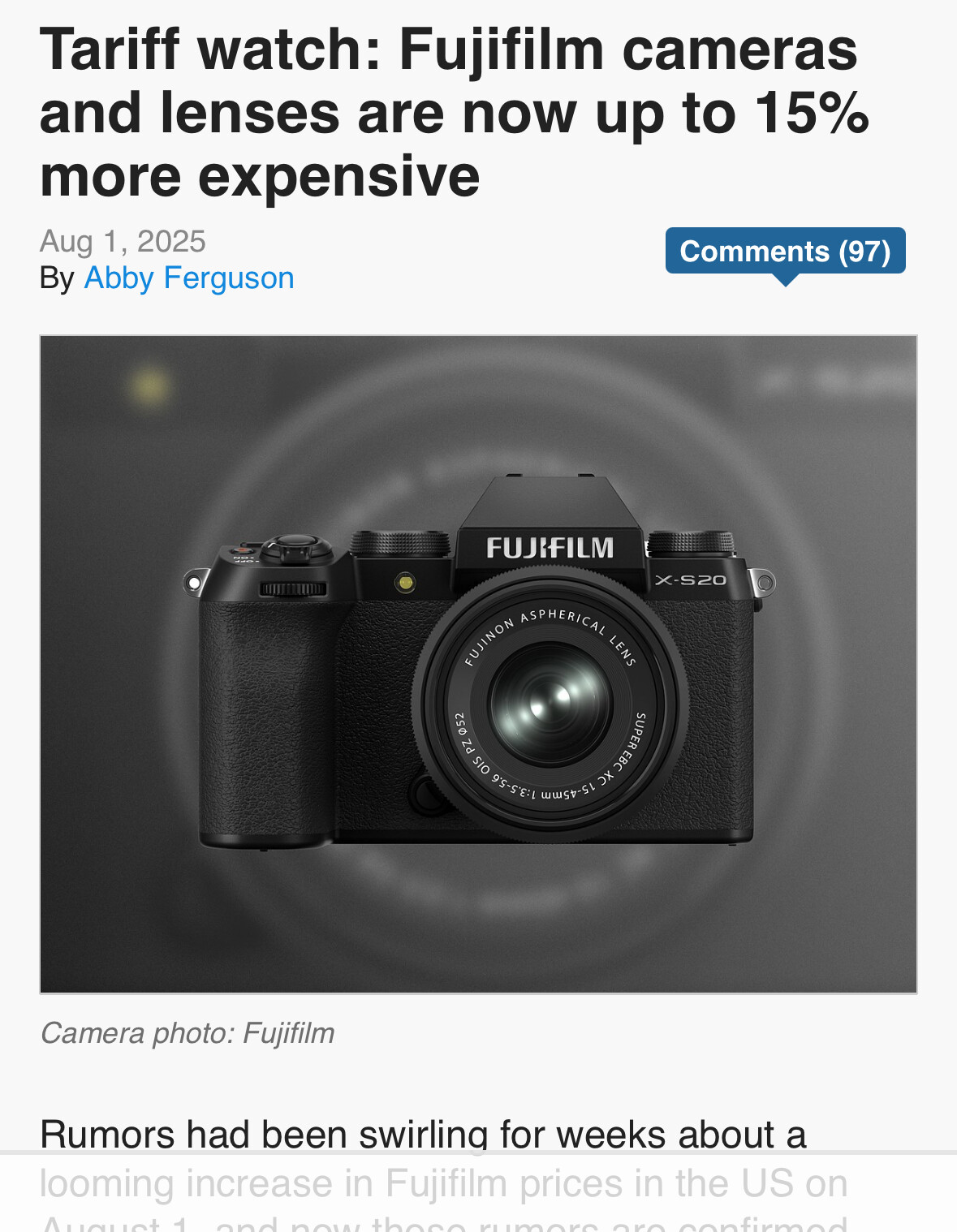This screenshot has height=1232, width=957.
Task: Tap the FUJIFILM logo on the camera
Action: point(550,548)
